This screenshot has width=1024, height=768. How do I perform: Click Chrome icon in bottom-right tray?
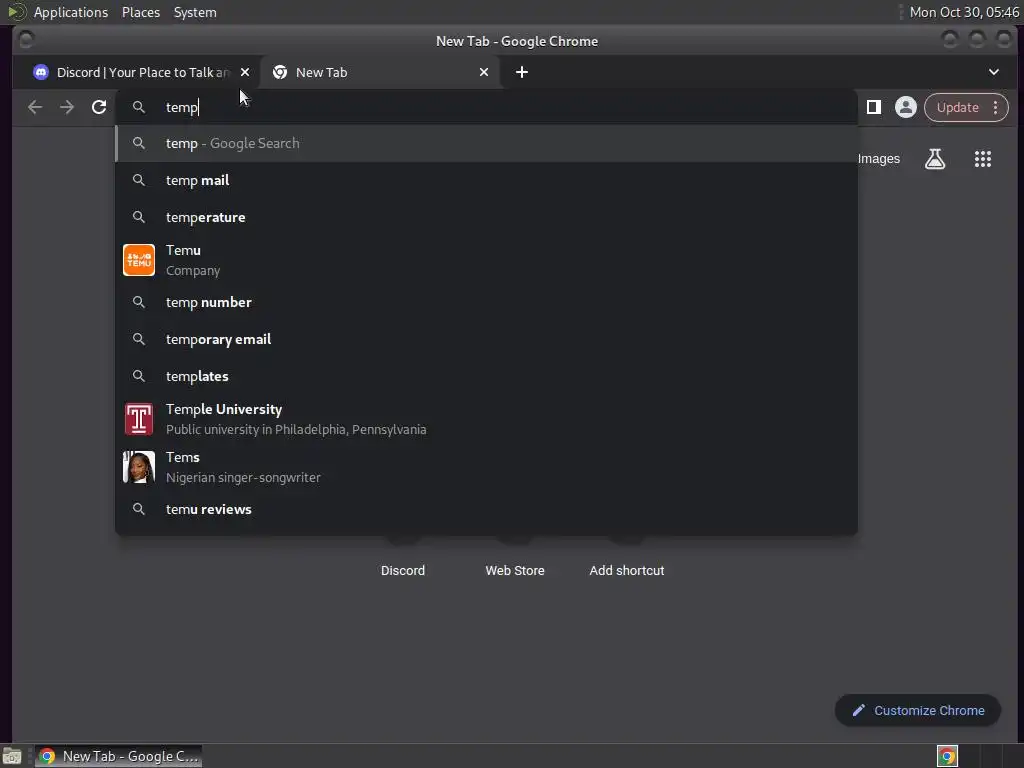click(x=947, y=756)
